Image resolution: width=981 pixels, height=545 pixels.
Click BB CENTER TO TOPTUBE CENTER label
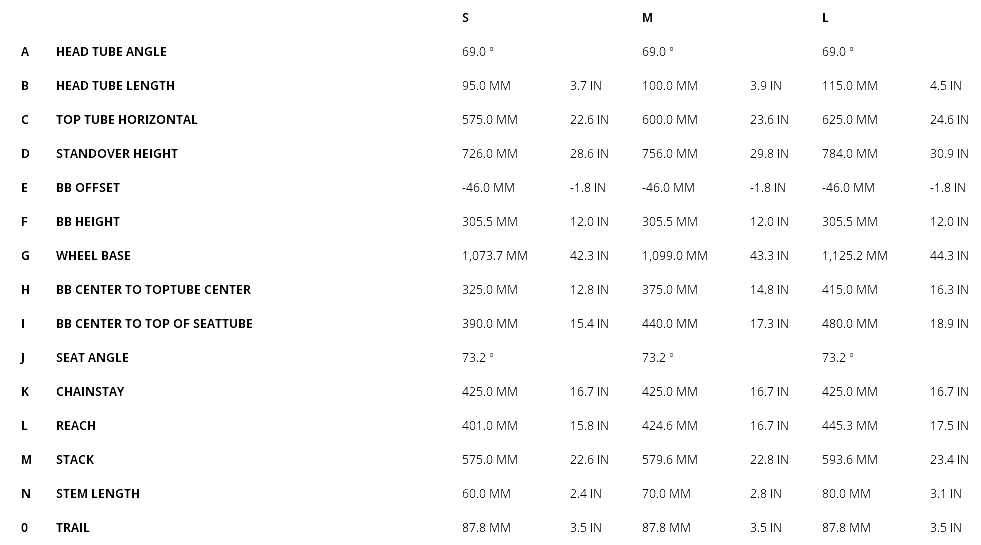(x=153, y=290)
